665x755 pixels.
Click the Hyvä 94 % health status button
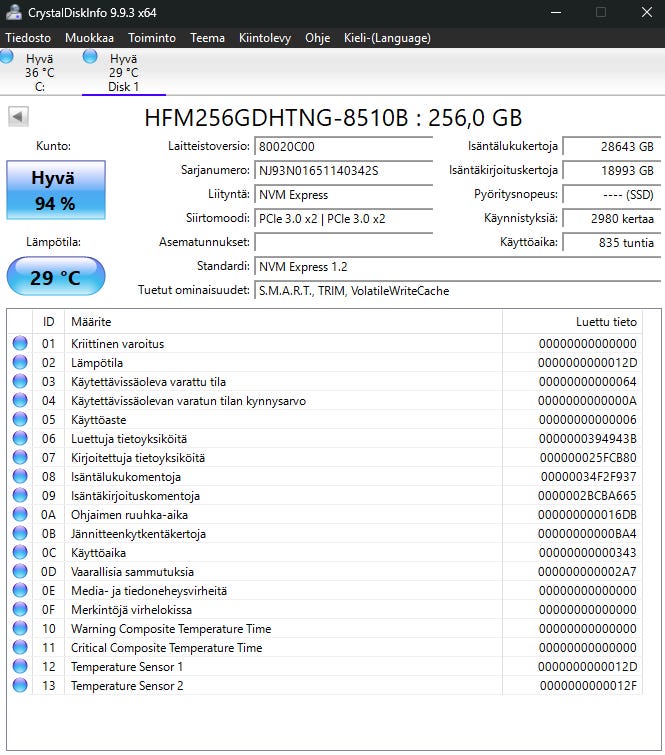click(56, 190)
